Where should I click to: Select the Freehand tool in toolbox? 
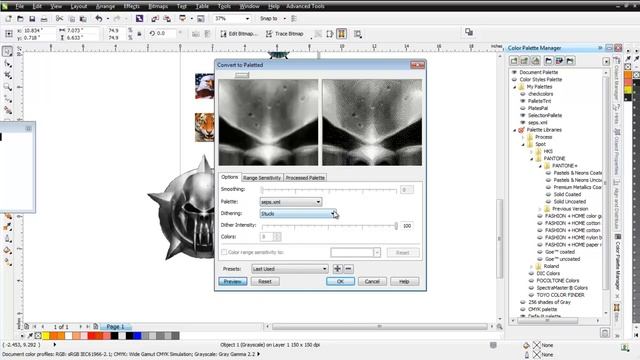pos(7,99)
